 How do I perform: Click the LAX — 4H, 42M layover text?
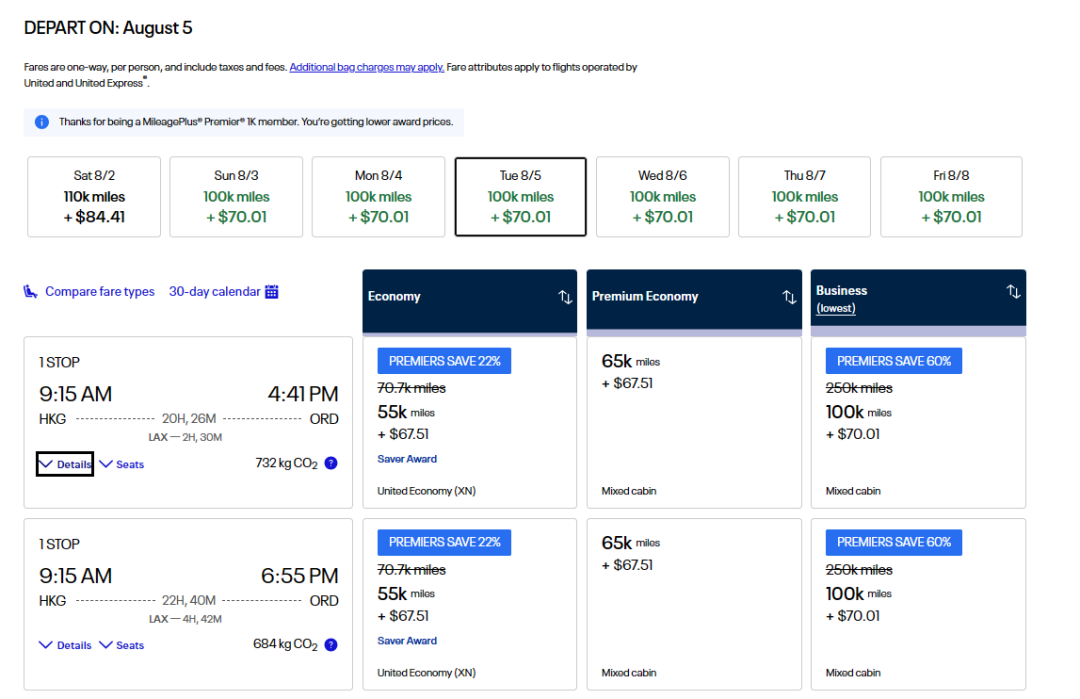185,619
